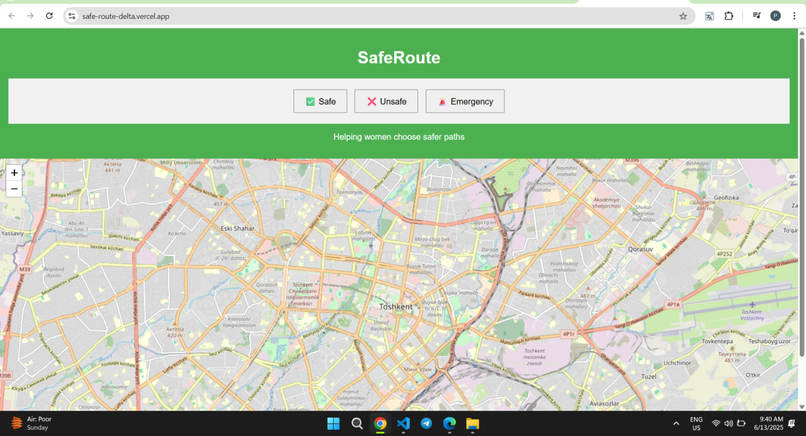Focus the address bar URL
Viewport: 806px width, 436px height.
(126, 16)
